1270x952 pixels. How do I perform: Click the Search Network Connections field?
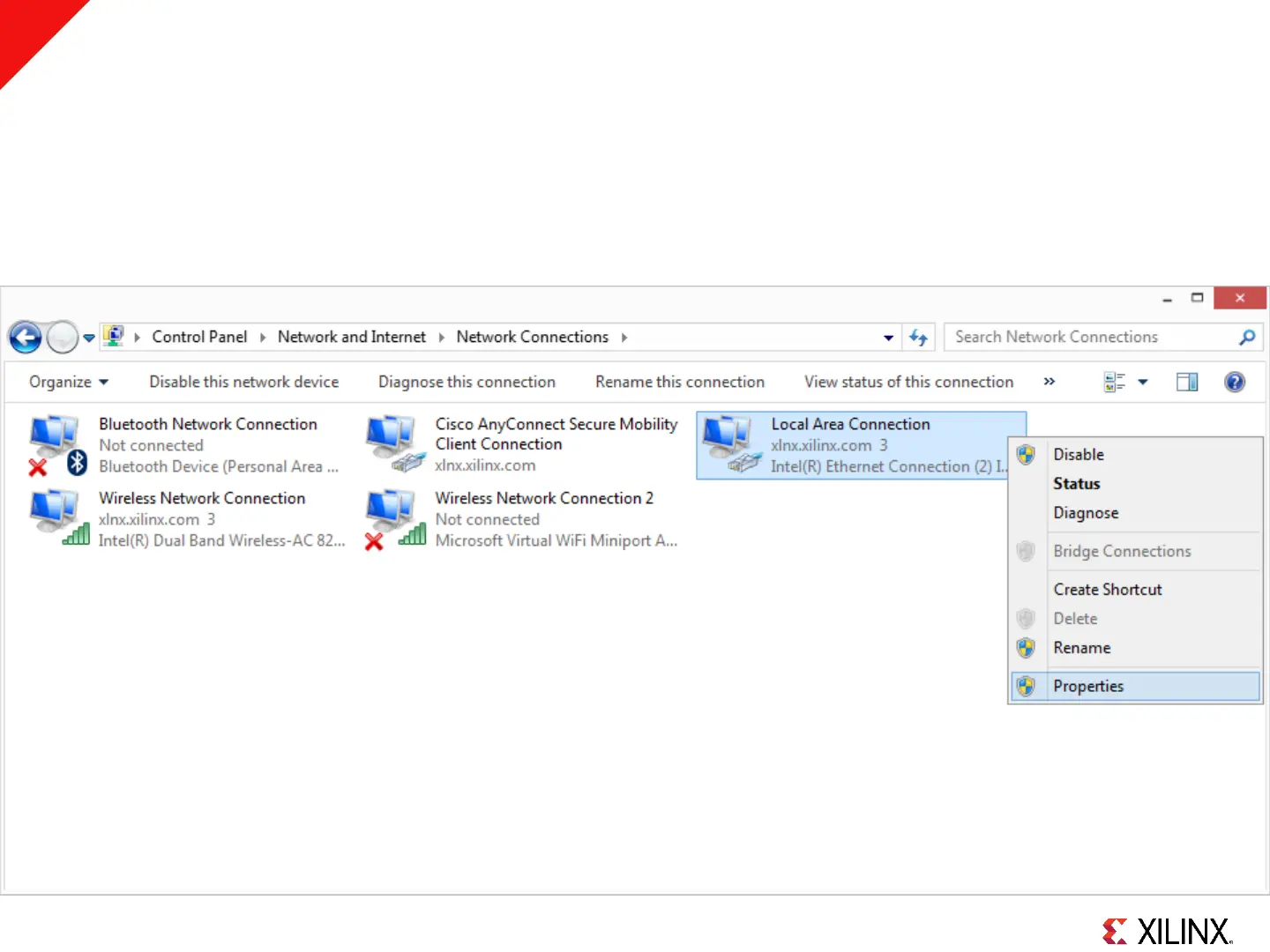[x=1090, y=338]
